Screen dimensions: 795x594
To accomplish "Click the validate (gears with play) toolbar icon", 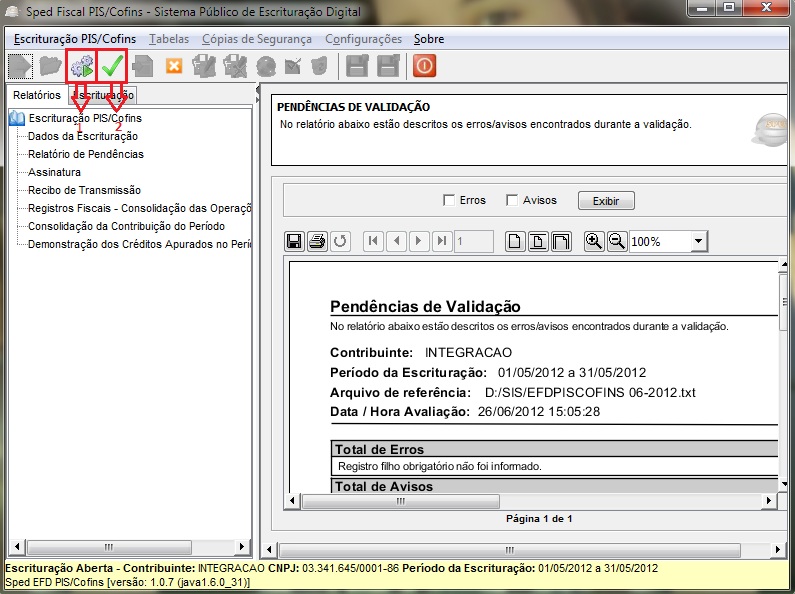I will pyautogui.click(x=82, y=67).
